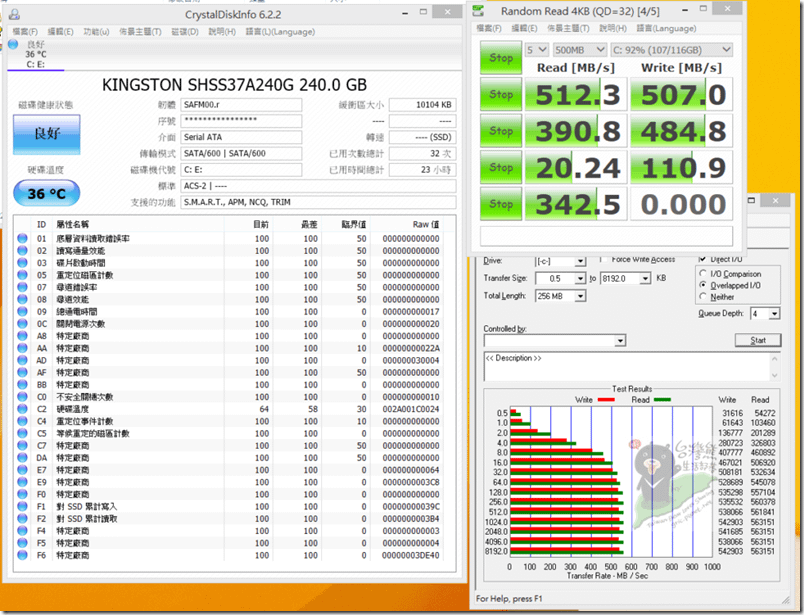The width and height of the screenshot is (804, 615).
Task: Click status icon for SMART attribute AD
Action: point(22,360)
